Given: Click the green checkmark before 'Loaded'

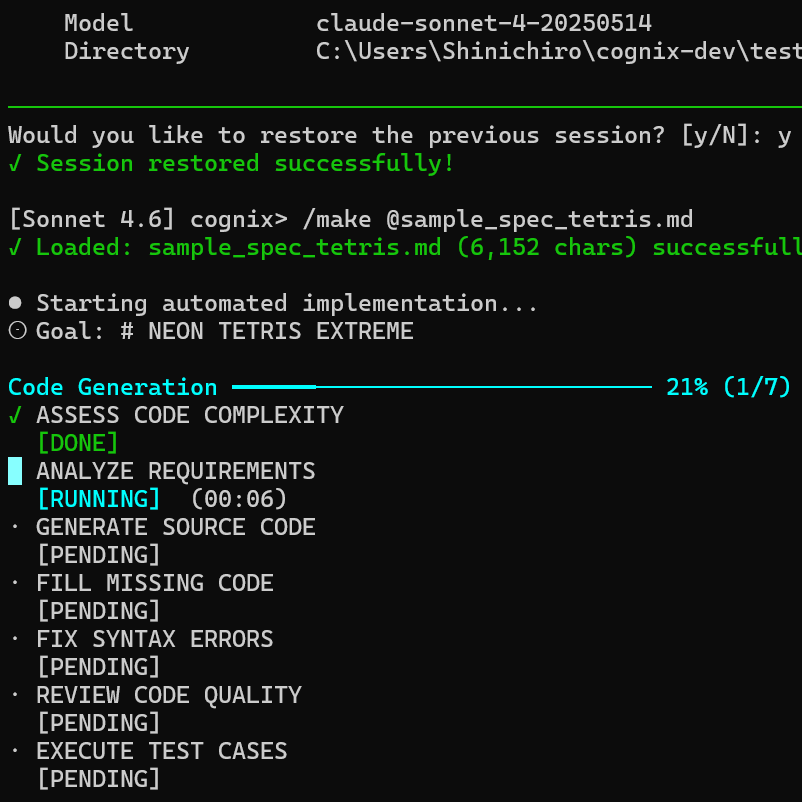Looking at the screenshot, I should [15, 248].
